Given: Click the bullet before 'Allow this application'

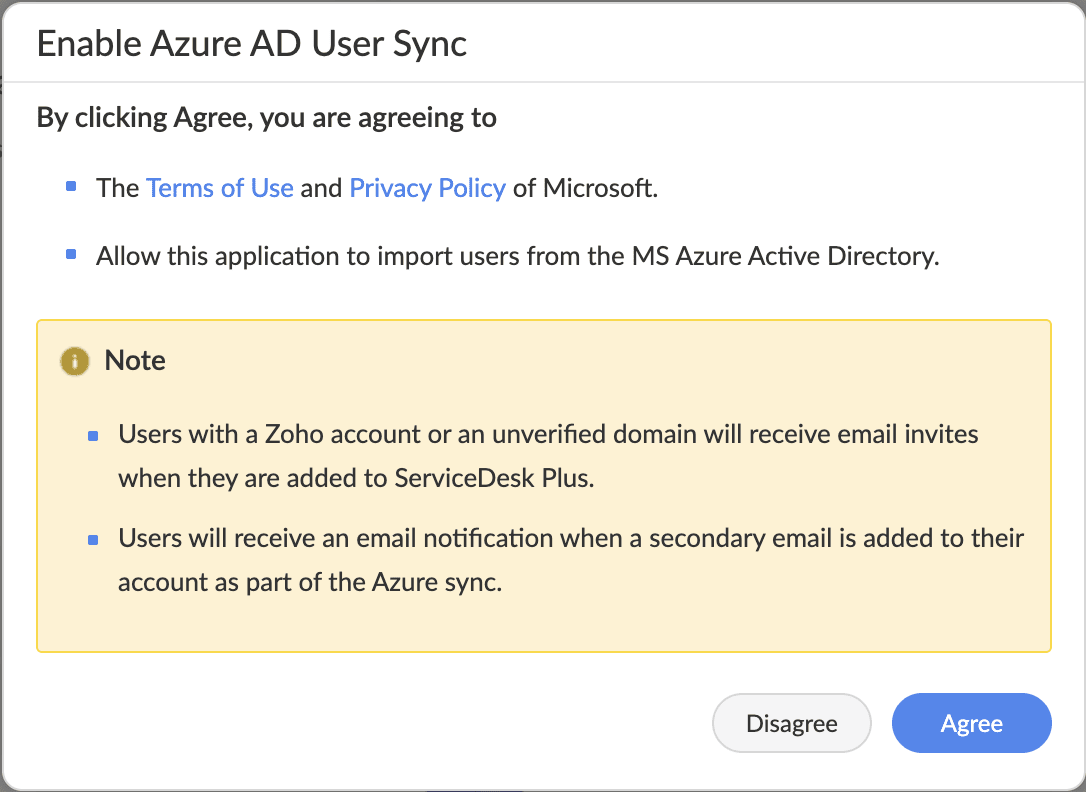Looking at the screenshot, I should pyautogui.click(x=71, y=255).
